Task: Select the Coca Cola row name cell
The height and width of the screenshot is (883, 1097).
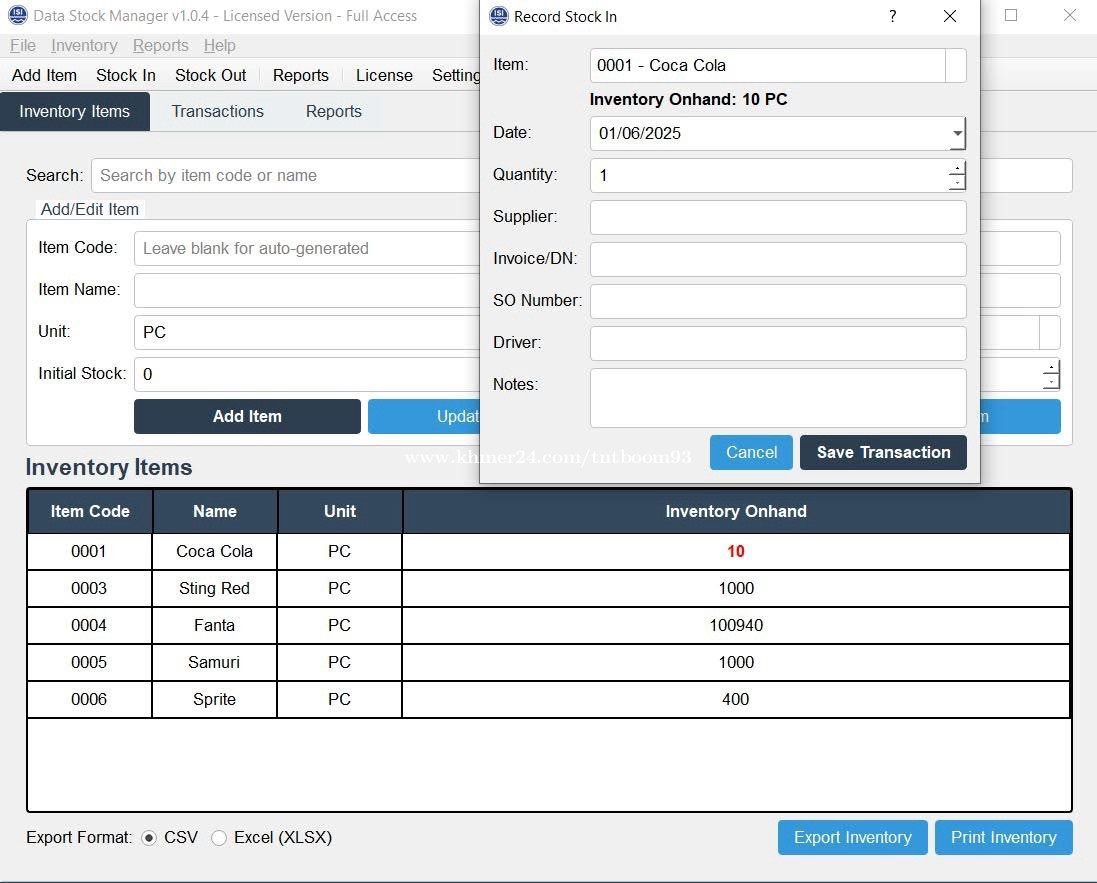Action: [x=215, y=551]
